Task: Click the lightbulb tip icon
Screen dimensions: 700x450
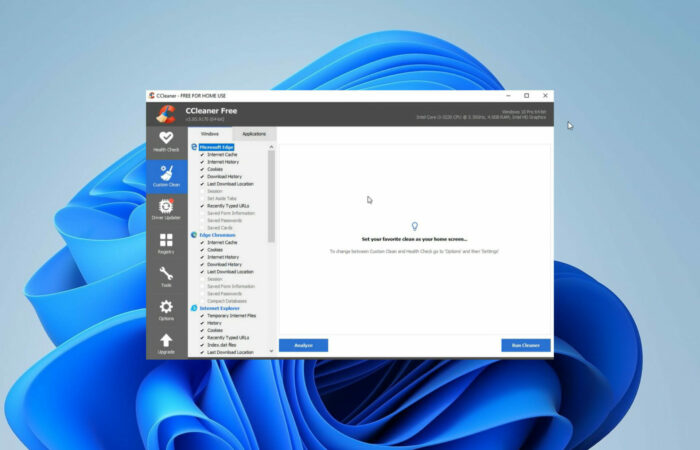Action: (x=414, y=226)
